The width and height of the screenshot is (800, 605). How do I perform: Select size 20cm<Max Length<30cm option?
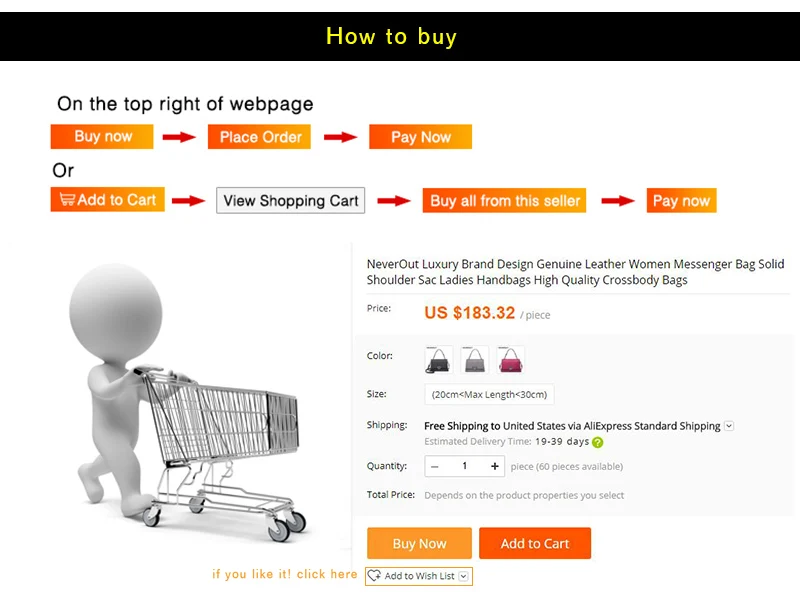pos(489,394)
